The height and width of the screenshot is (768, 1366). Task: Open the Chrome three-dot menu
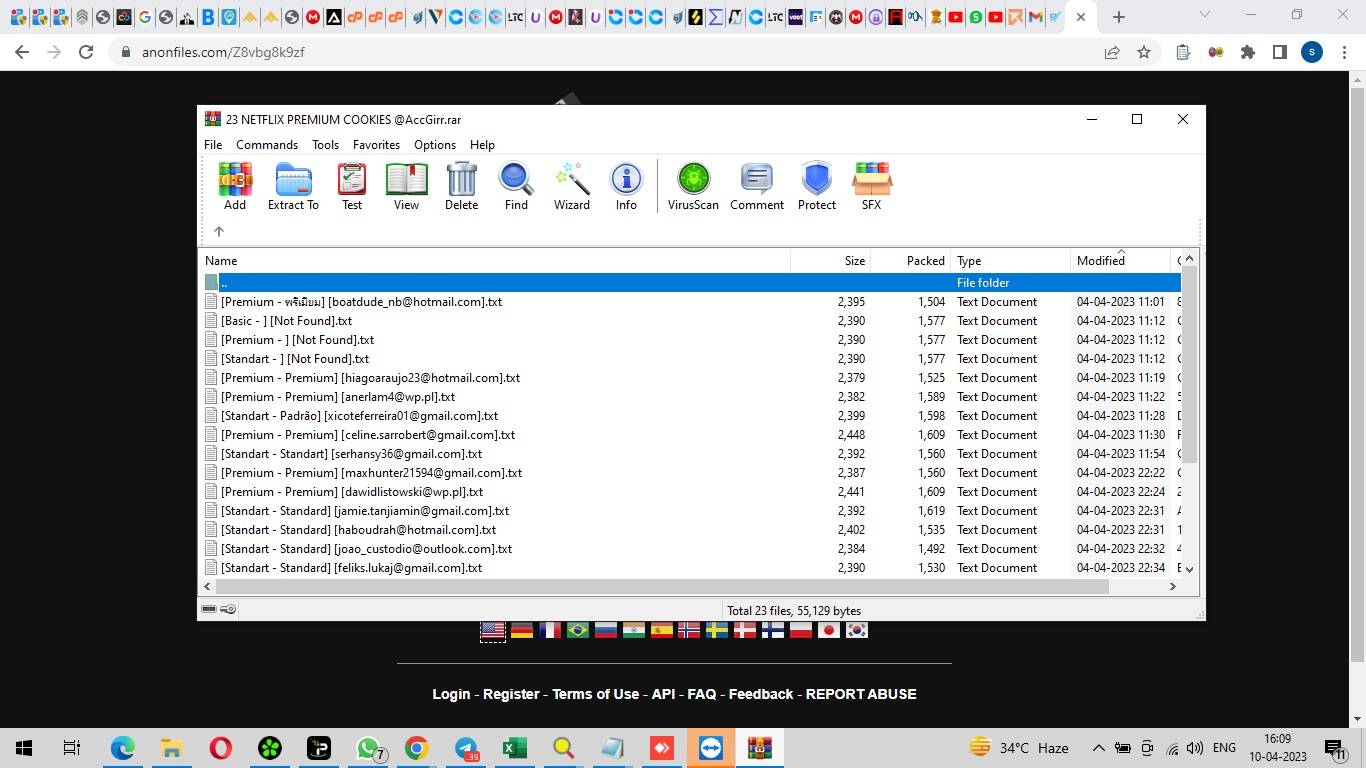pyautogui.click(x=1345, y=52)
